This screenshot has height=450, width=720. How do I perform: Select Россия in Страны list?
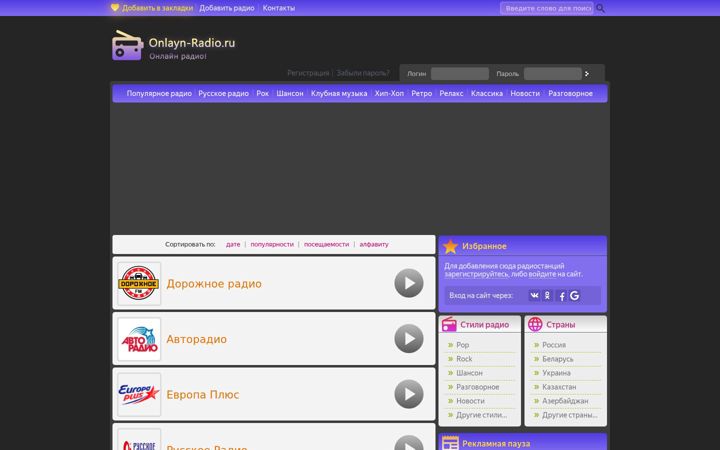click(x=554, y=345)
